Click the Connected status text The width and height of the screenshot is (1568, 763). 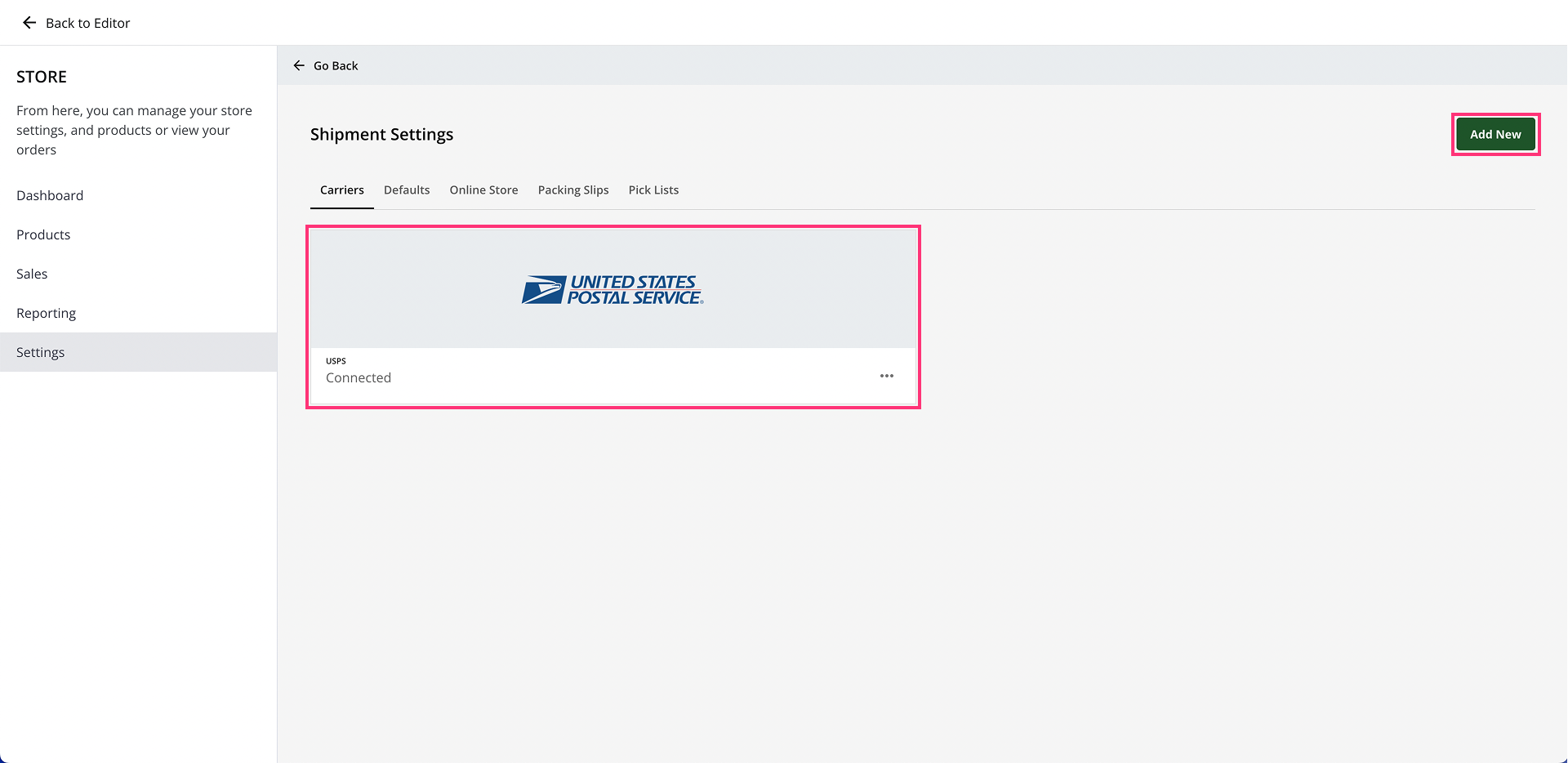tap(359, 377)
